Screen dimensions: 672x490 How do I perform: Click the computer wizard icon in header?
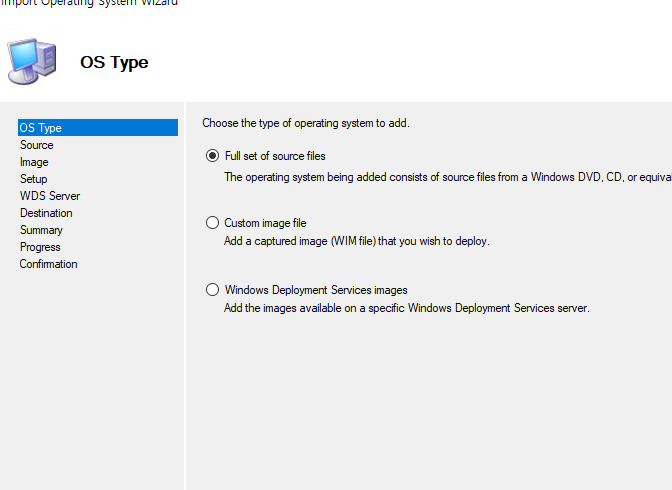pyautogui.click(x=32, y=61)
